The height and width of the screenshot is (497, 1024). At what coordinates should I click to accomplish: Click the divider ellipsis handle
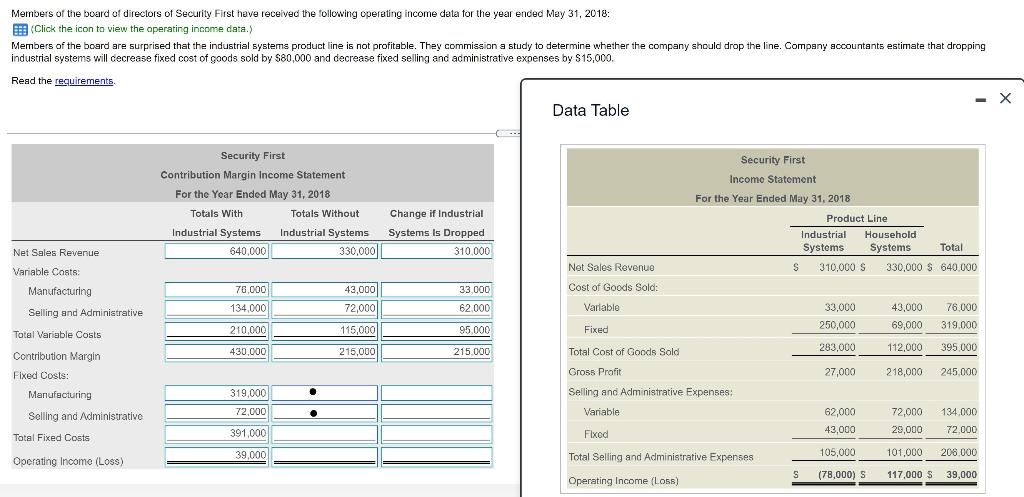[x=509, y=133]
